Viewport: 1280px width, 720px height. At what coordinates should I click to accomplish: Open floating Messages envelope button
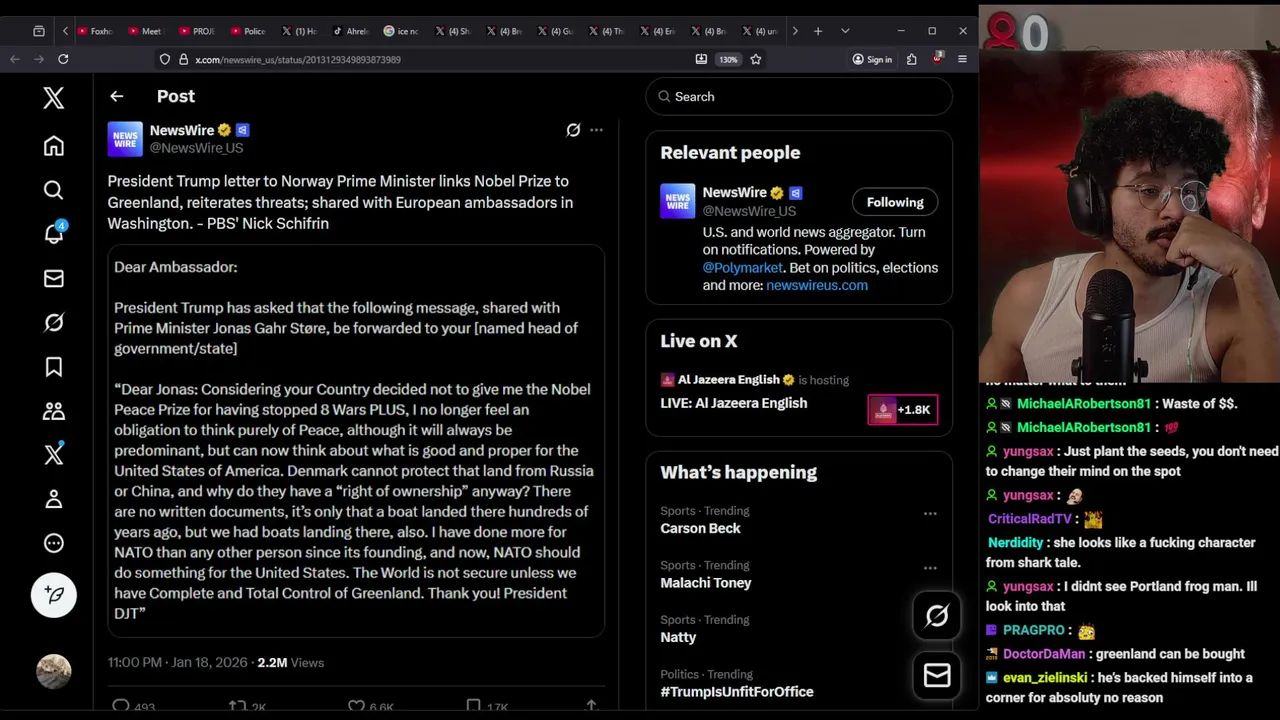(937, 677)
